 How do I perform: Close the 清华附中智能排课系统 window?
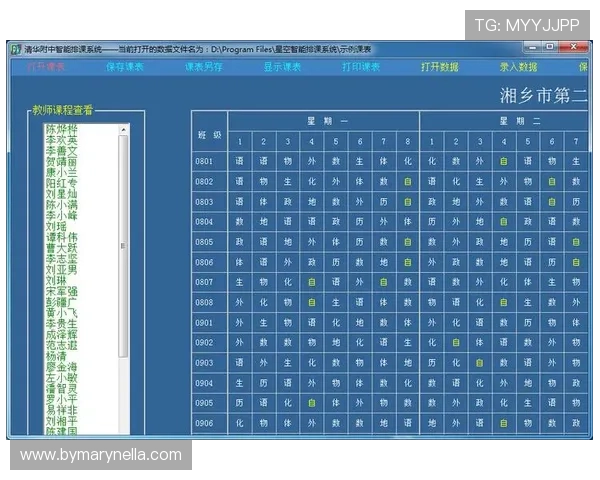pyautogui.click(x=573, y=47)
